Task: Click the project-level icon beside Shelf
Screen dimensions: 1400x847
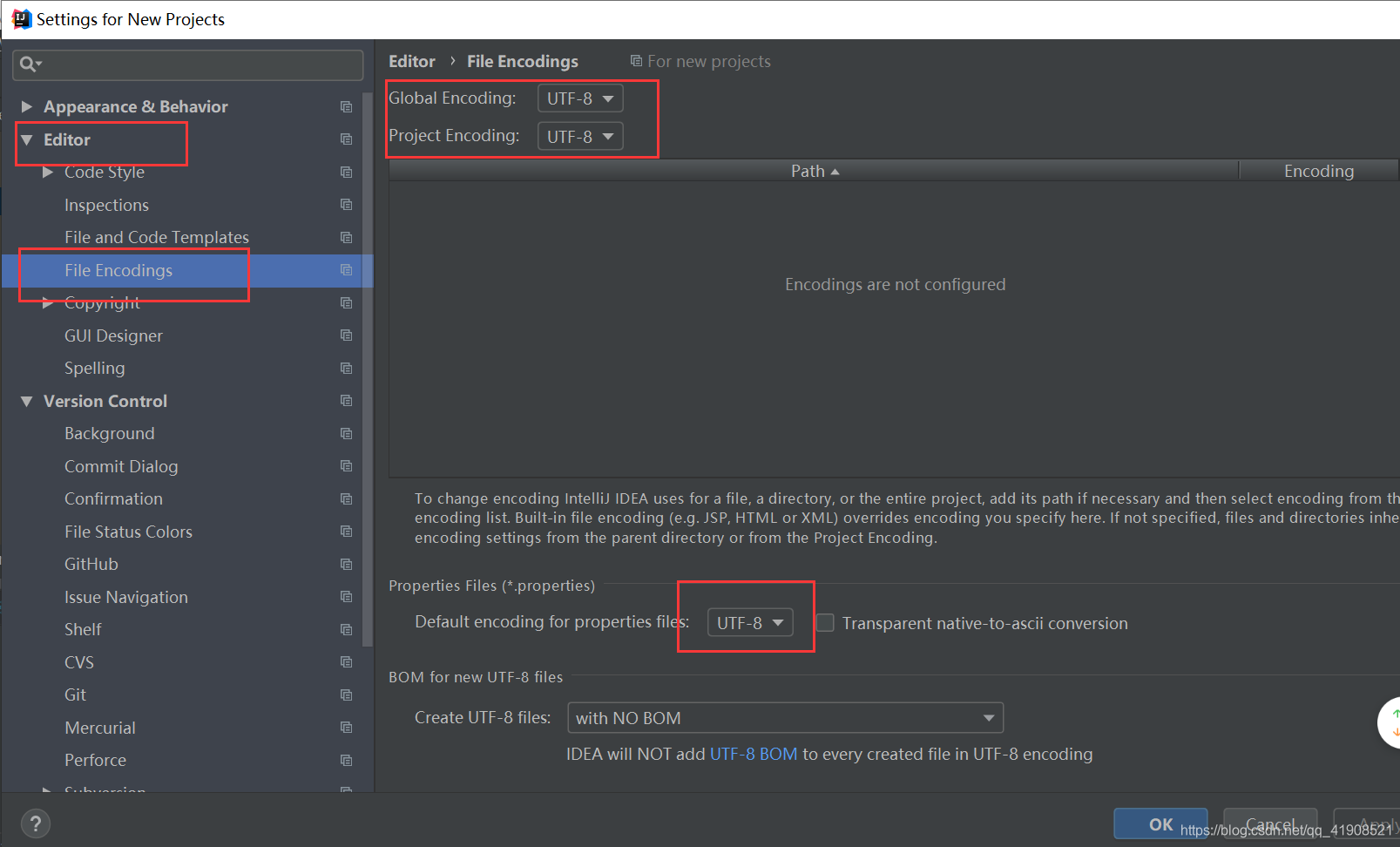Action: (x=346, y=629)
